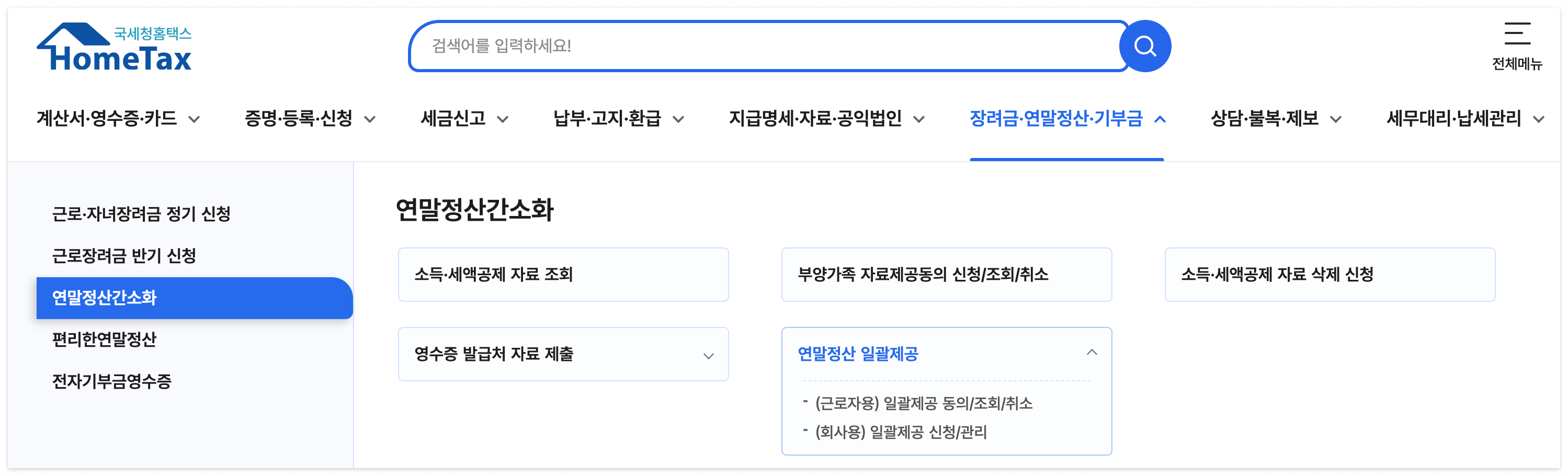Viewport: 1568px width, 476px height.
Task: Select 근로·자녀장려금 정기 신청 in sidebar
Action: point(141,214)
